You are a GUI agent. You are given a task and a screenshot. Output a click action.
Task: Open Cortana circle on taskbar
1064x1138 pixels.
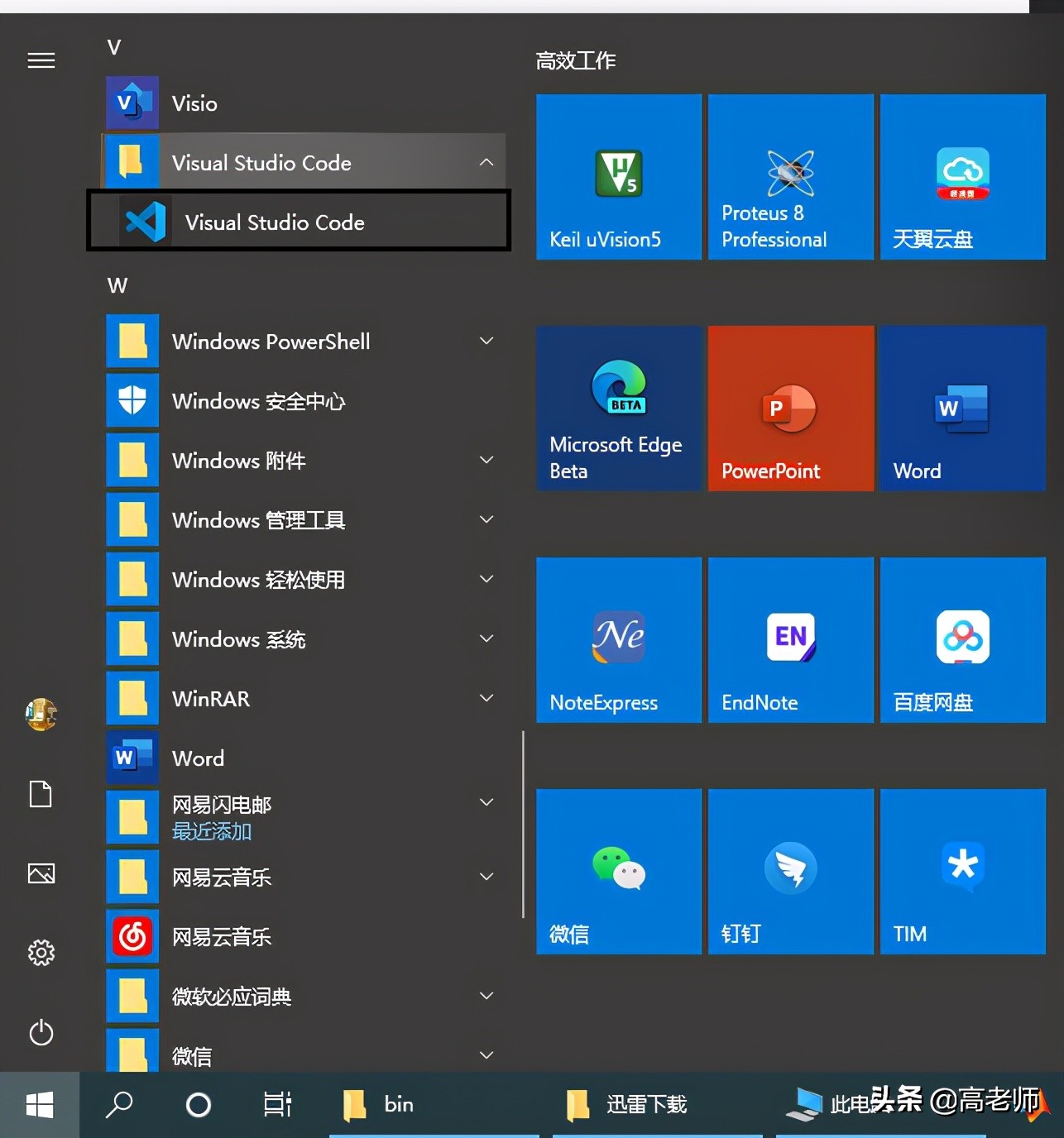tap(199, 1105)
